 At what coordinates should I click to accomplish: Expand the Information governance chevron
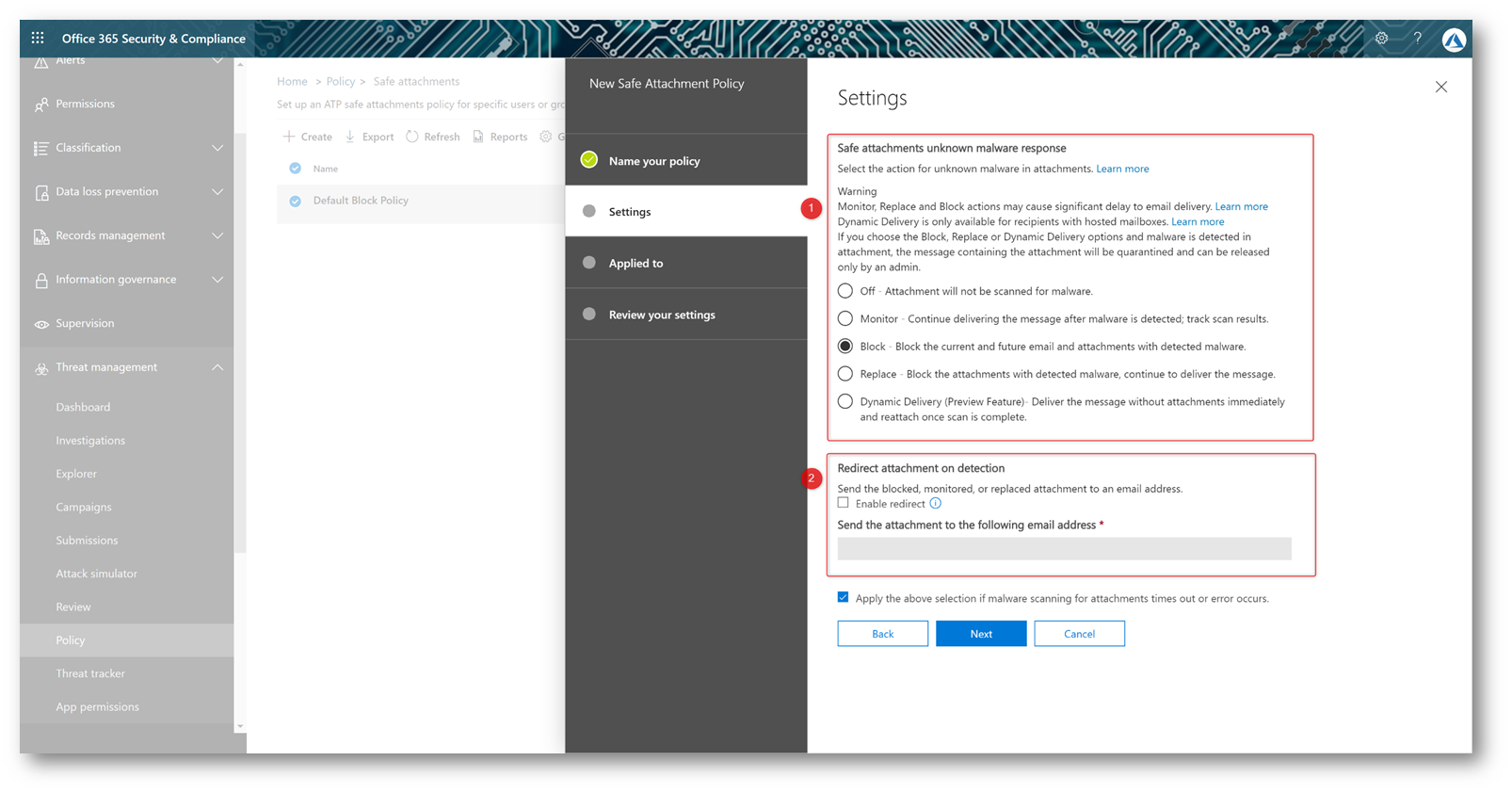point(217,280)
